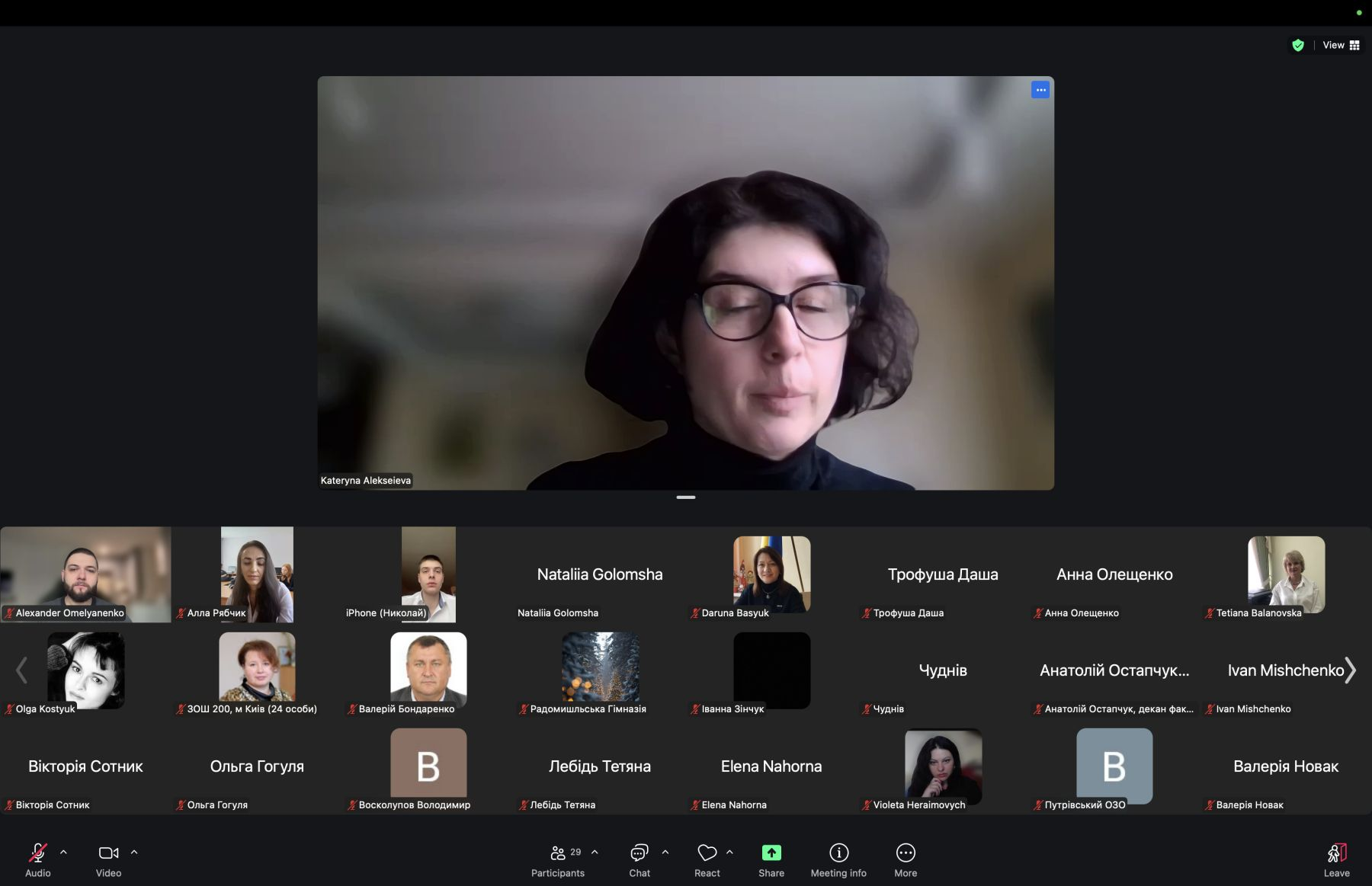Click muted mic icon beside Алла Рябчик label
This screenshot has width=1372, height=886.
click(x=181, y=613)
